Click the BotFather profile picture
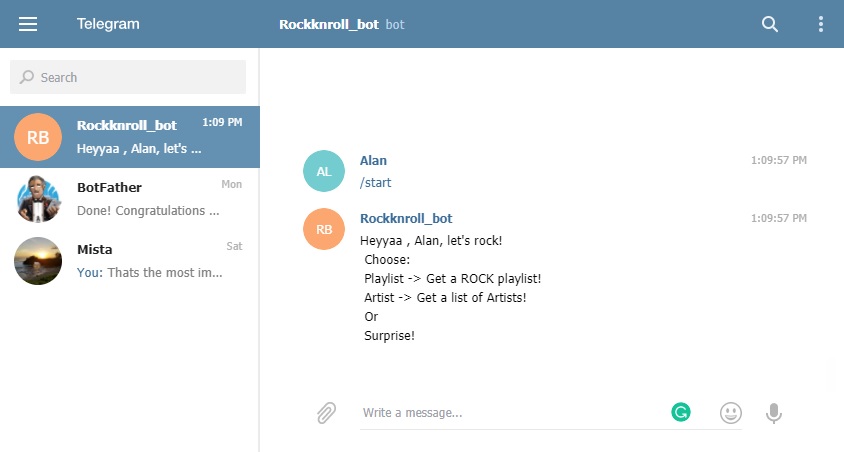This screenshot has height=452, width=844. pos(38,199)
